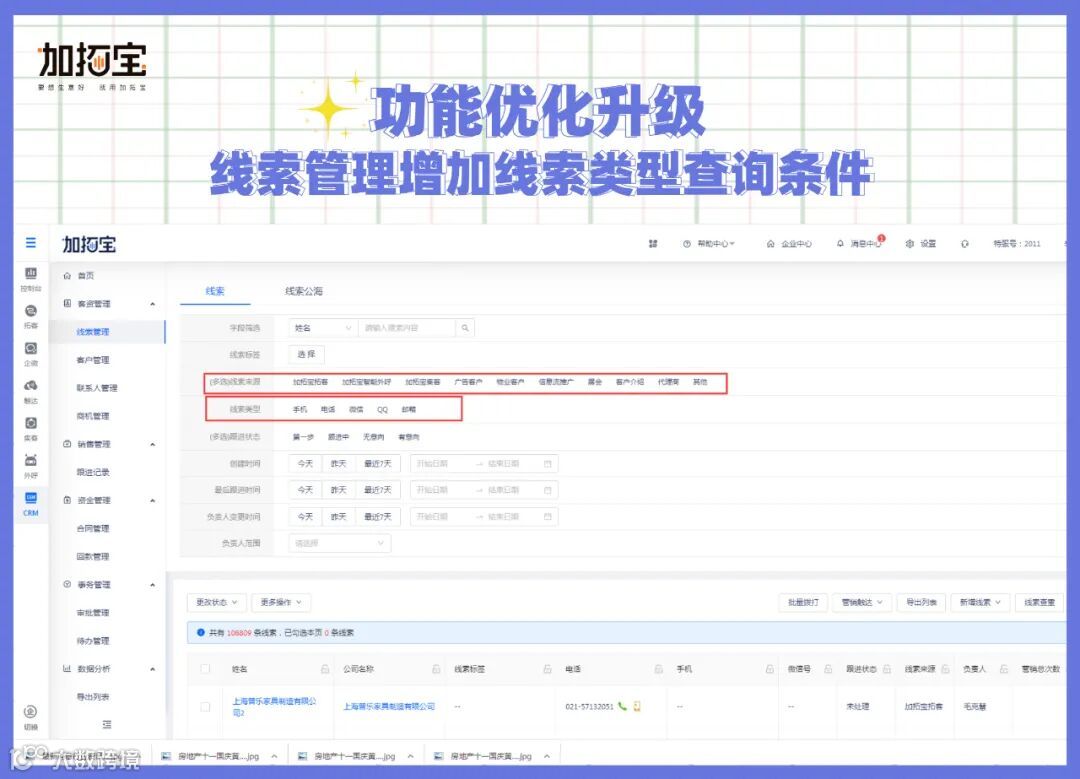
Task: Switch to the 线索公海 tab
Action: point(304,291)
